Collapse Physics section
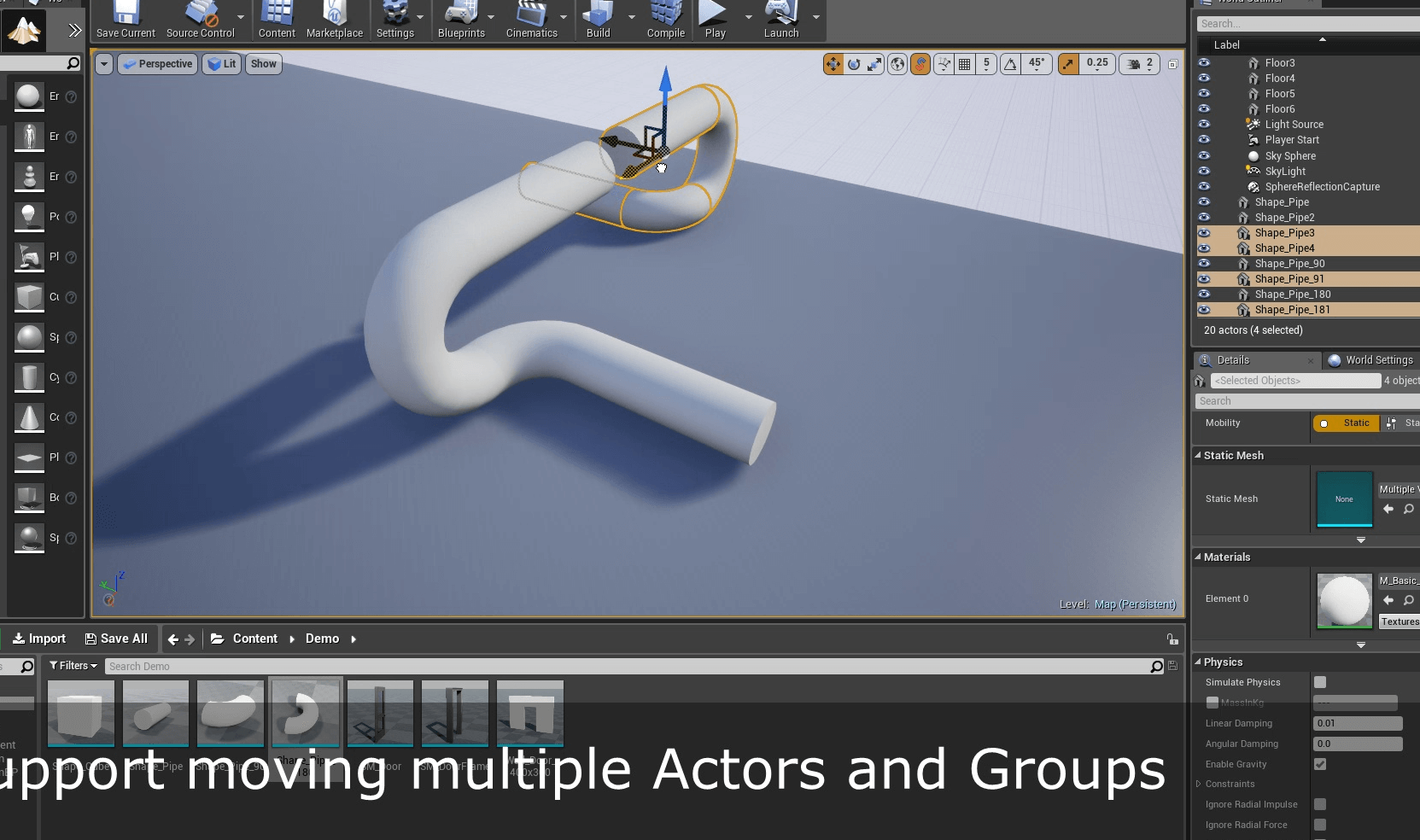The width and height of the screenshot is (1420, 840). tap(1198, 662)
